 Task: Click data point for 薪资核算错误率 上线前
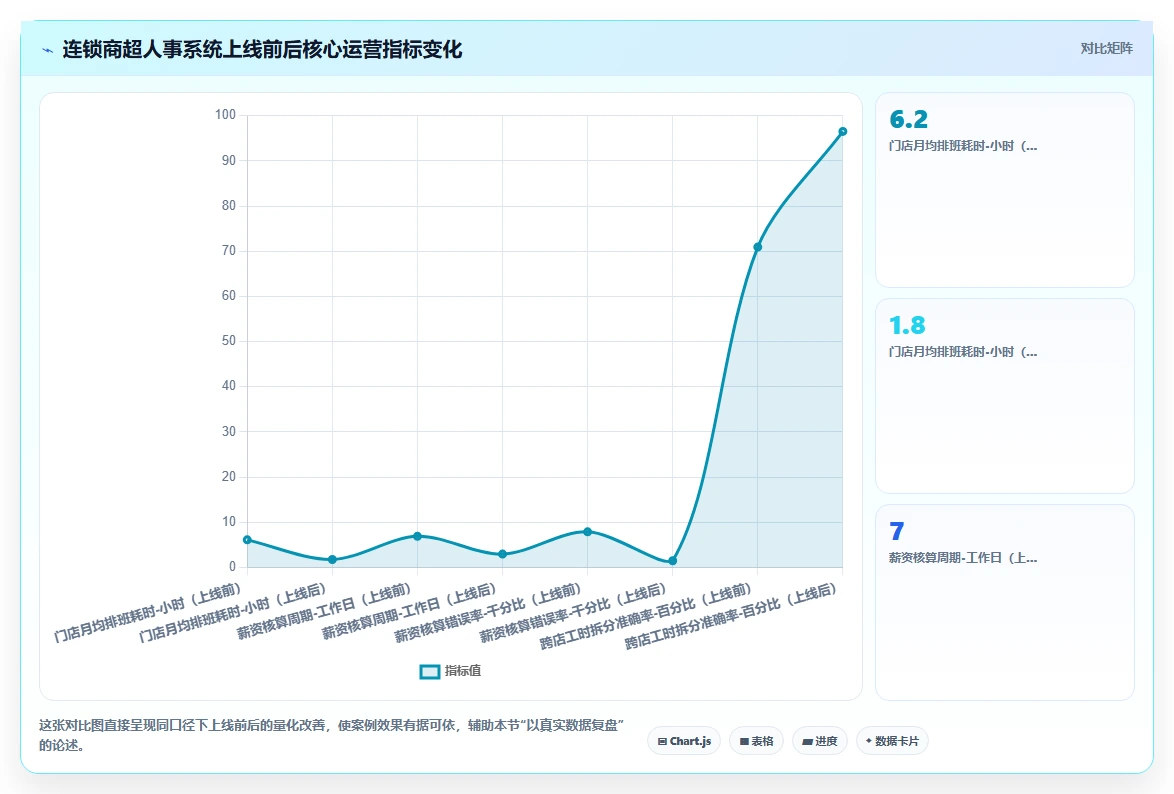click(588, 531)
